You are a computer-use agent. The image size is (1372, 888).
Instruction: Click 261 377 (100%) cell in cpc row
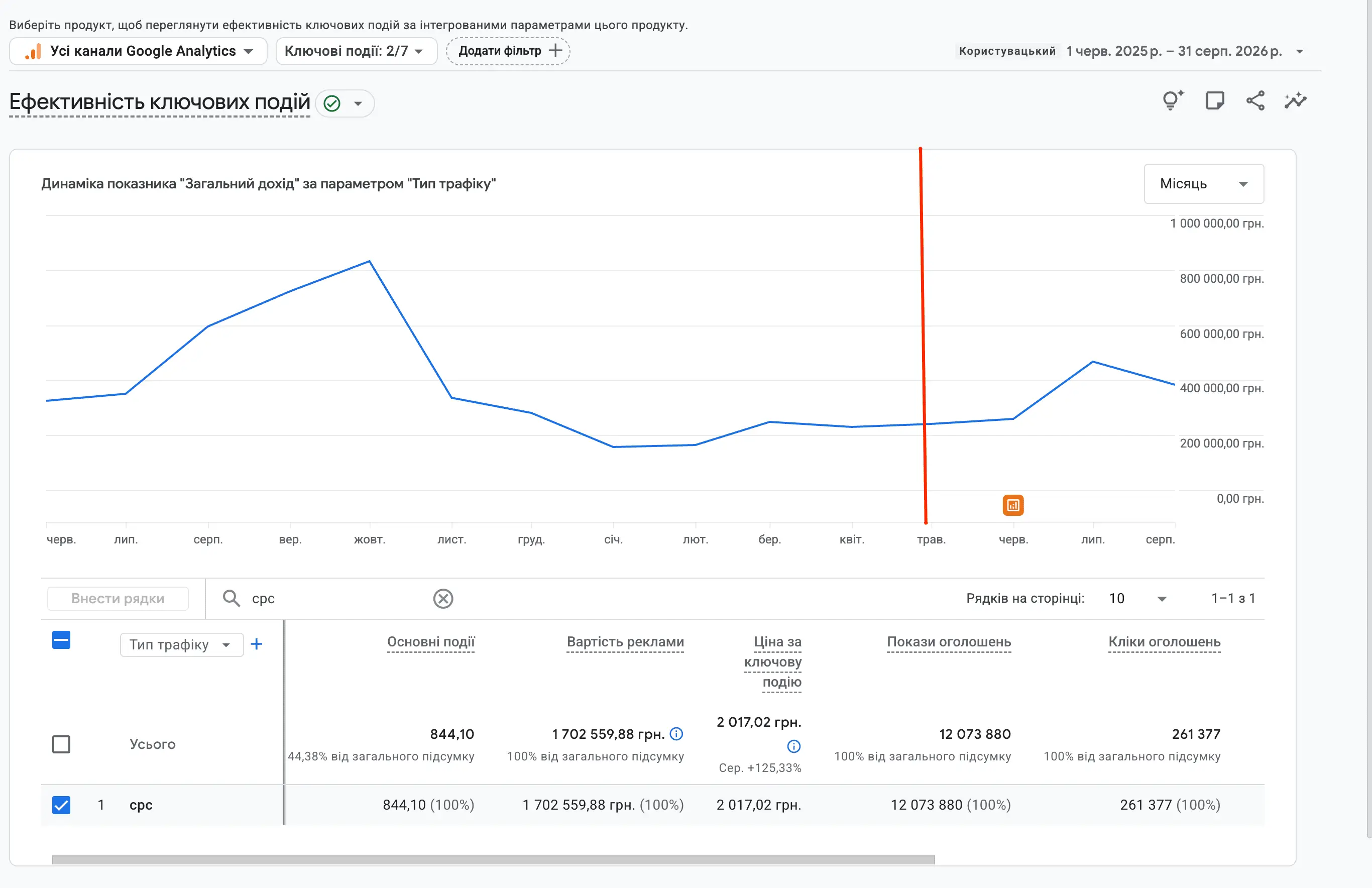(x=1170, y=805)
